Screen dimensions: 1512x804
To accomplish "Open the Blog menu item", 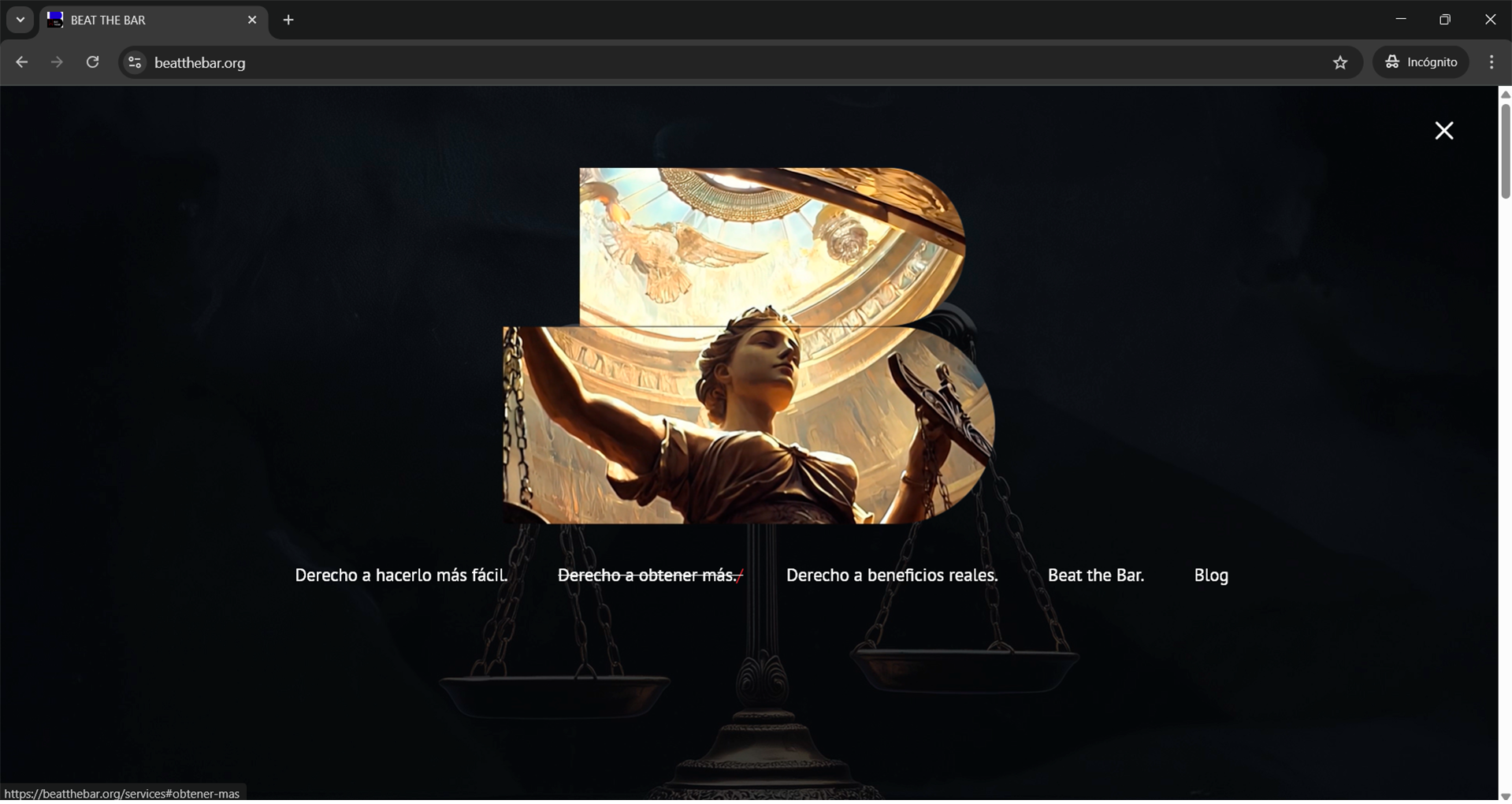I will coord(1211,575).
